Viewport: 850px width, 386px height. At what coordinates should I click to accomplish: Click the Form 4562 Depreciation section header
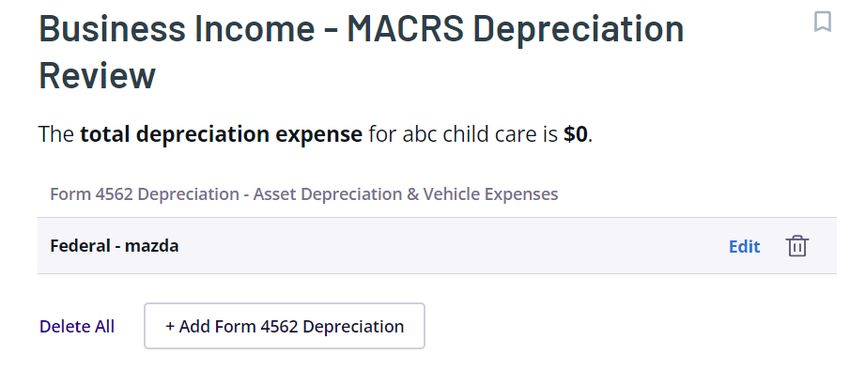point(304,194)
